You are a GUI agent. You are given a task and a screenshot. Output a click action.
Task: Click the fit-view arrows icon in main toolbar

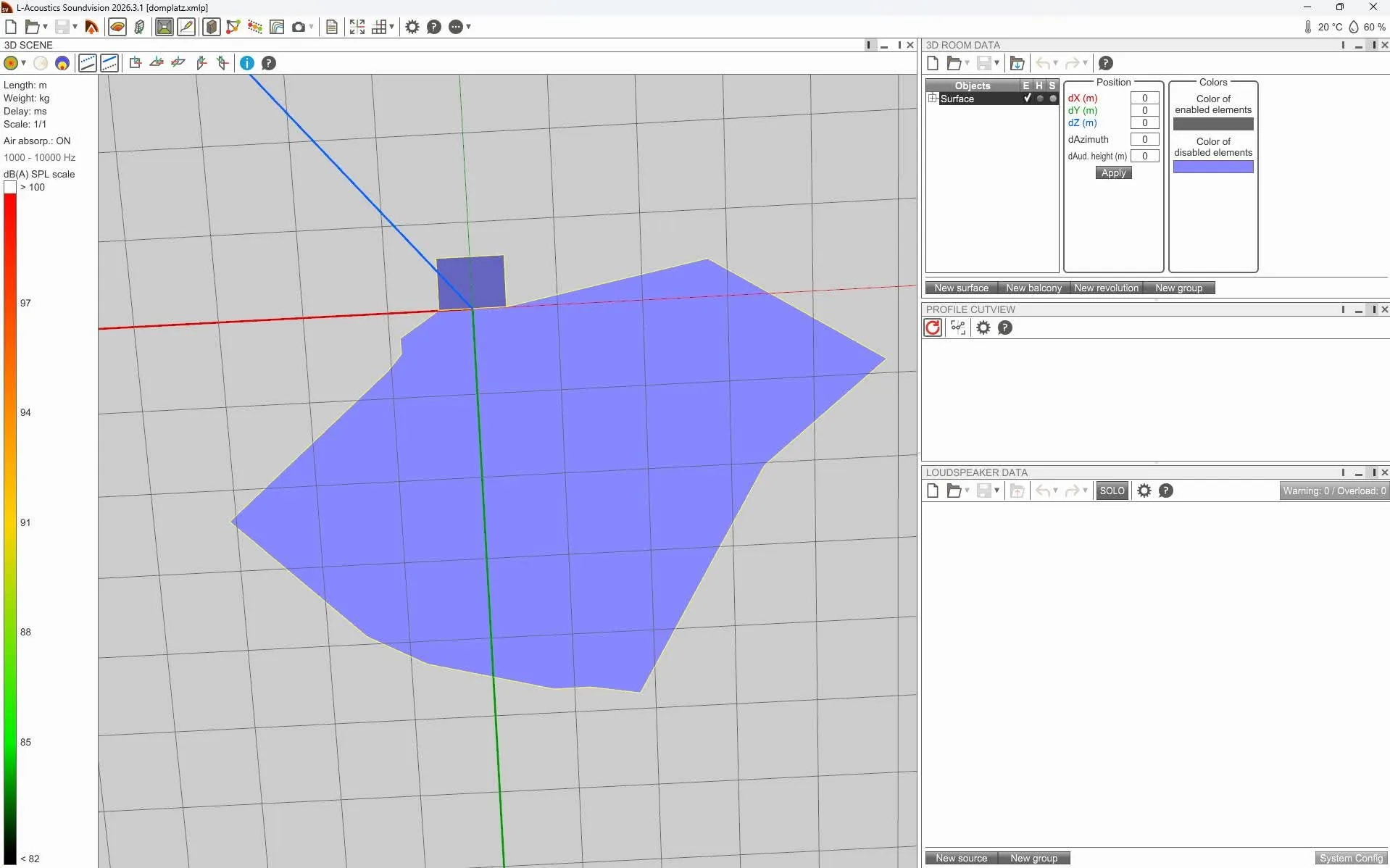point(357,27)
